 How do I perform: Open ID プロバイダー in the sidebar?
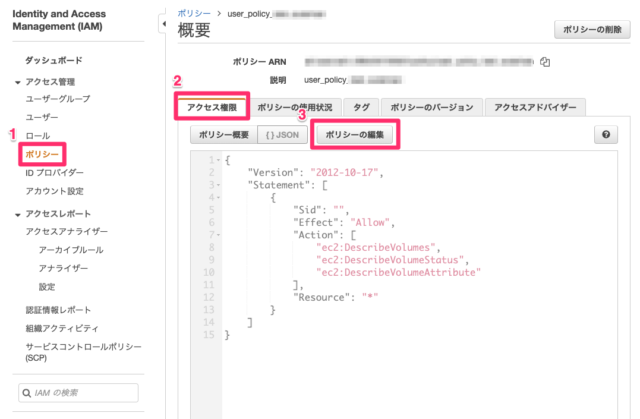coord(54,173)
